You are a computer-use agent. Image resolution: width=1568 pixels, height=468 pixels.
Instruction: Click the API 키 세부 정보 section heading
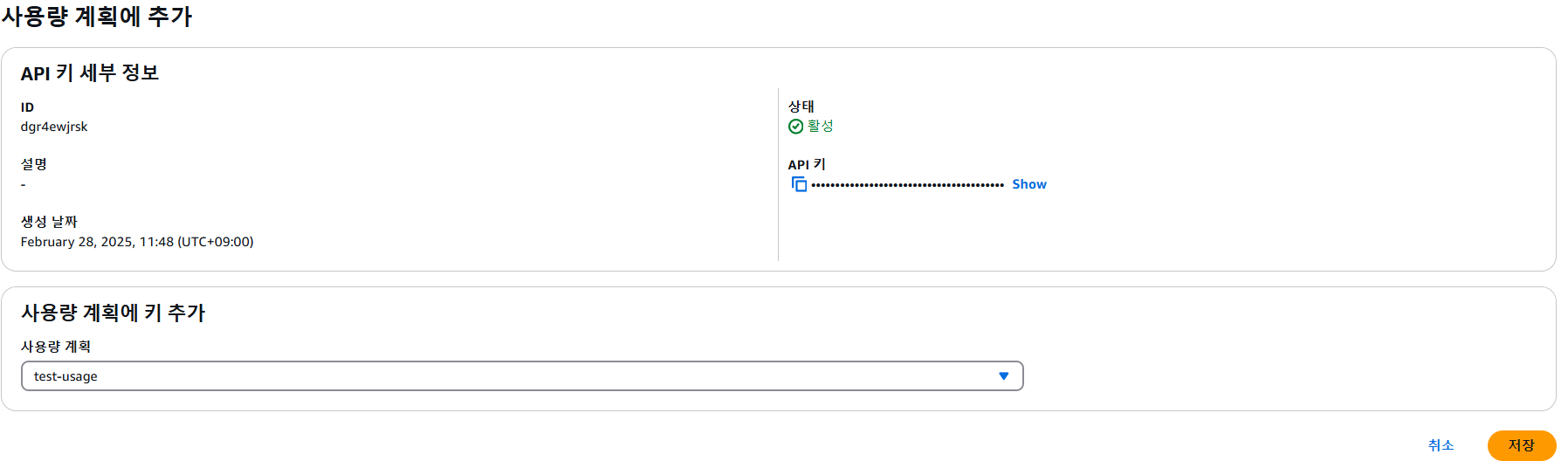(90, 73)
